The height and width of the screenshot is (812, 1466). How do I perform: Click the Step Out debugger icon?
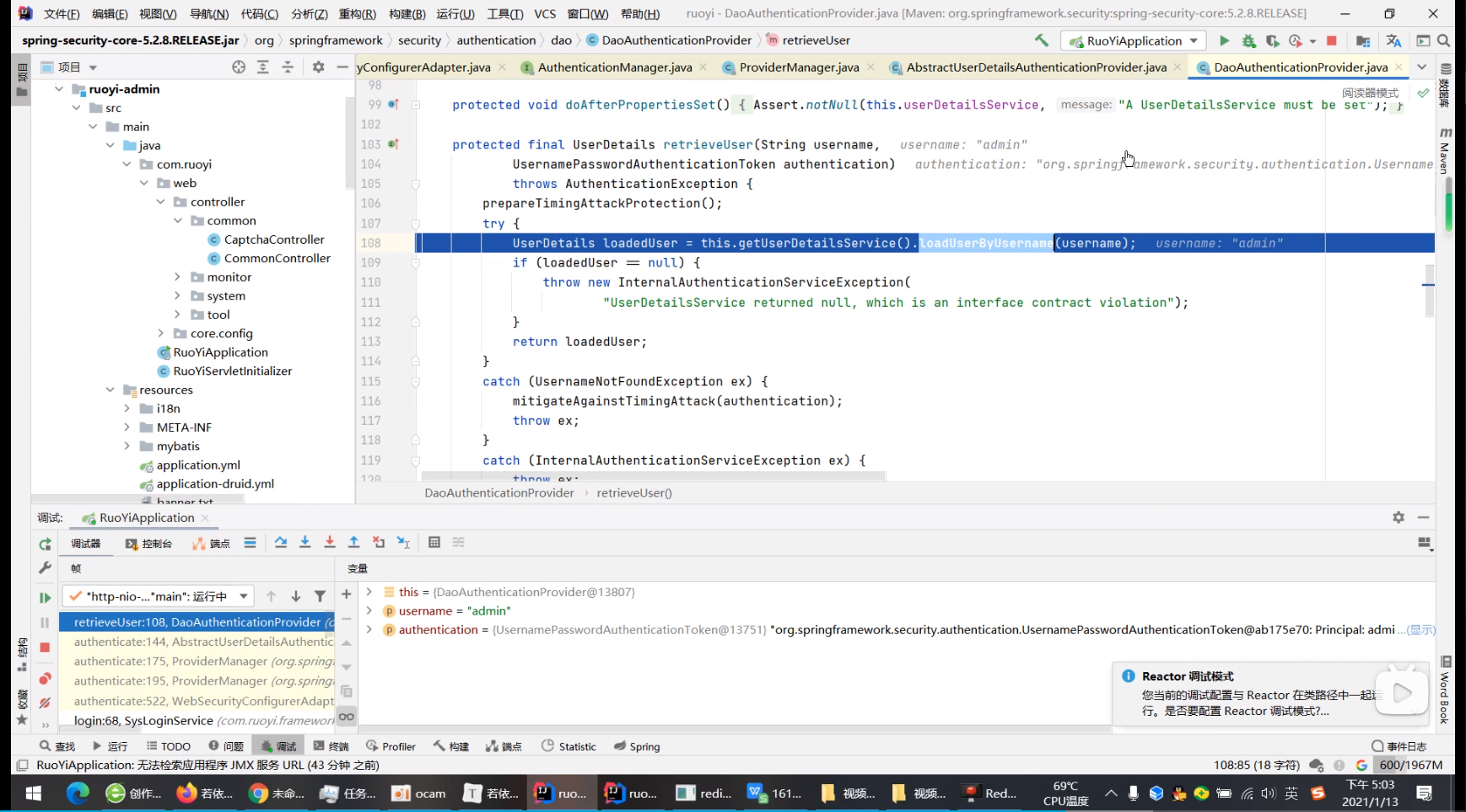[354, 542]
